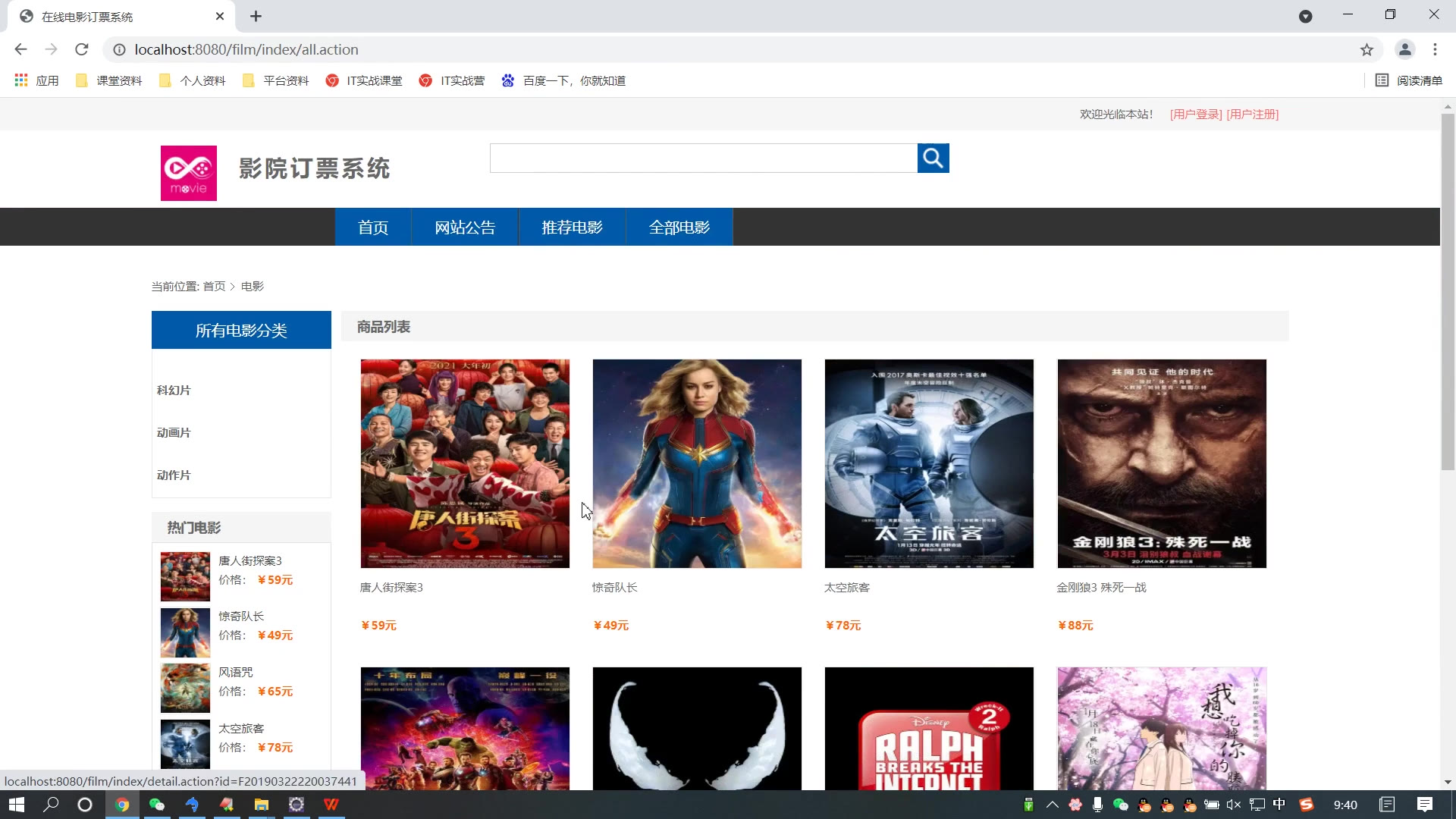Viewport: 1456px width, 819px height.
Task: Open the 唐人街探案3 poster in product list
Action: click(x=465, y=463)
